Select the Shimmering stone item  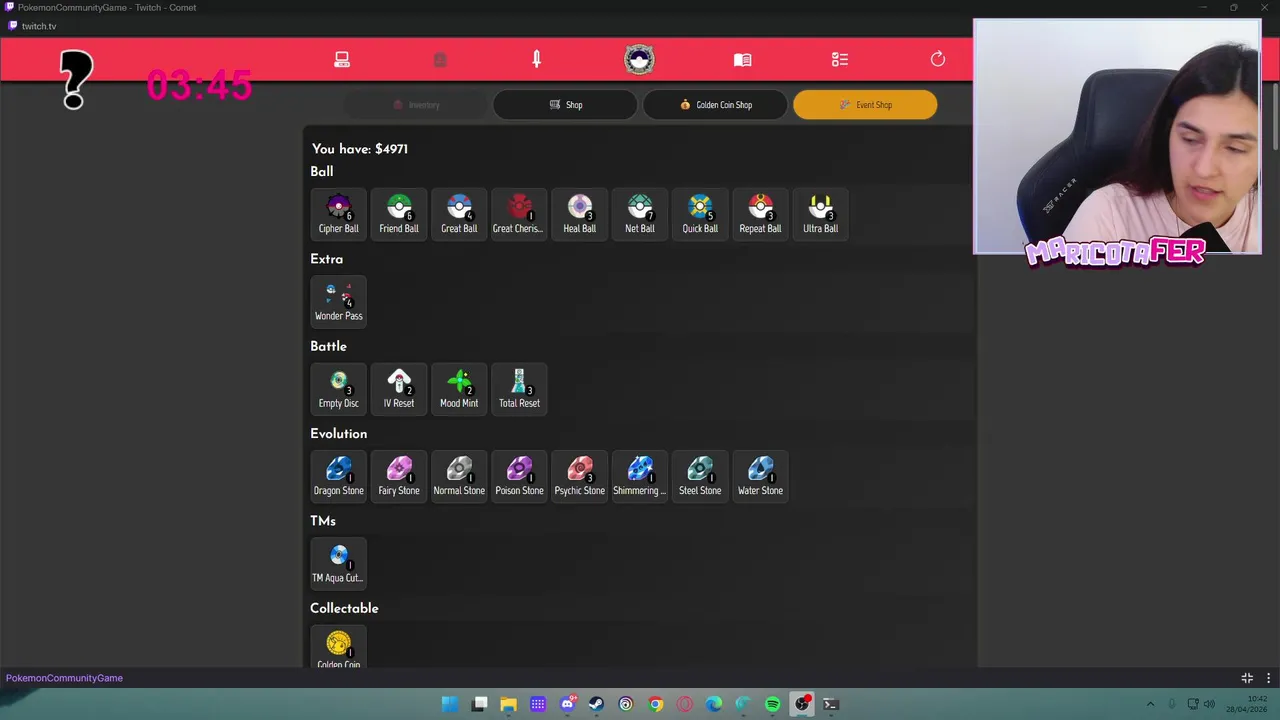[640, 476]
